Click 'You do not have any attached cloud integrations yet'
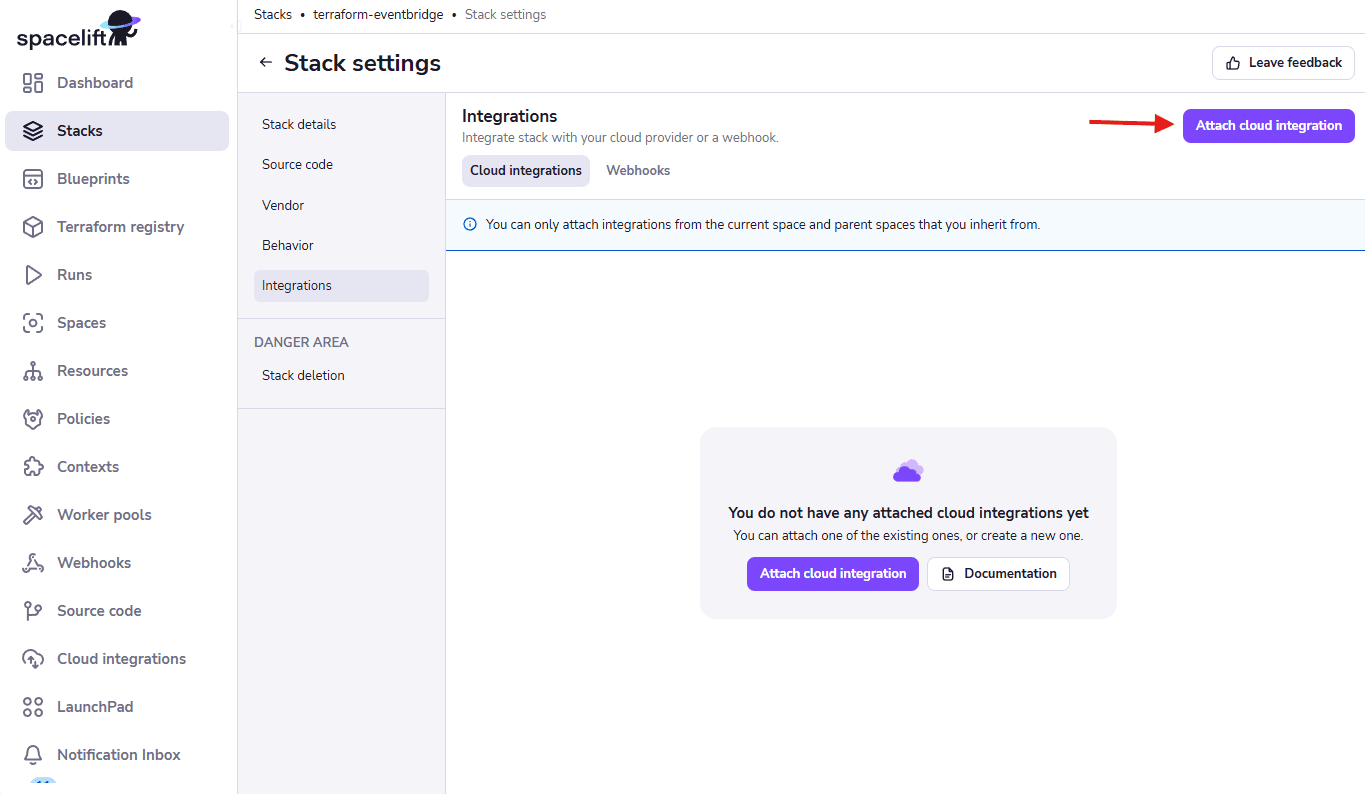1365x794 pixels. pyautogui.click(x=908, y=513)
